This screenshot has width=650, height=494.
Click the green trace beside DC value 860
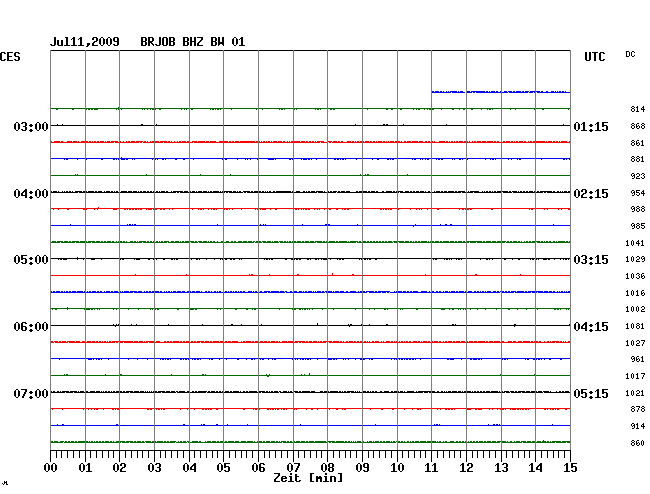pos(310,442)
